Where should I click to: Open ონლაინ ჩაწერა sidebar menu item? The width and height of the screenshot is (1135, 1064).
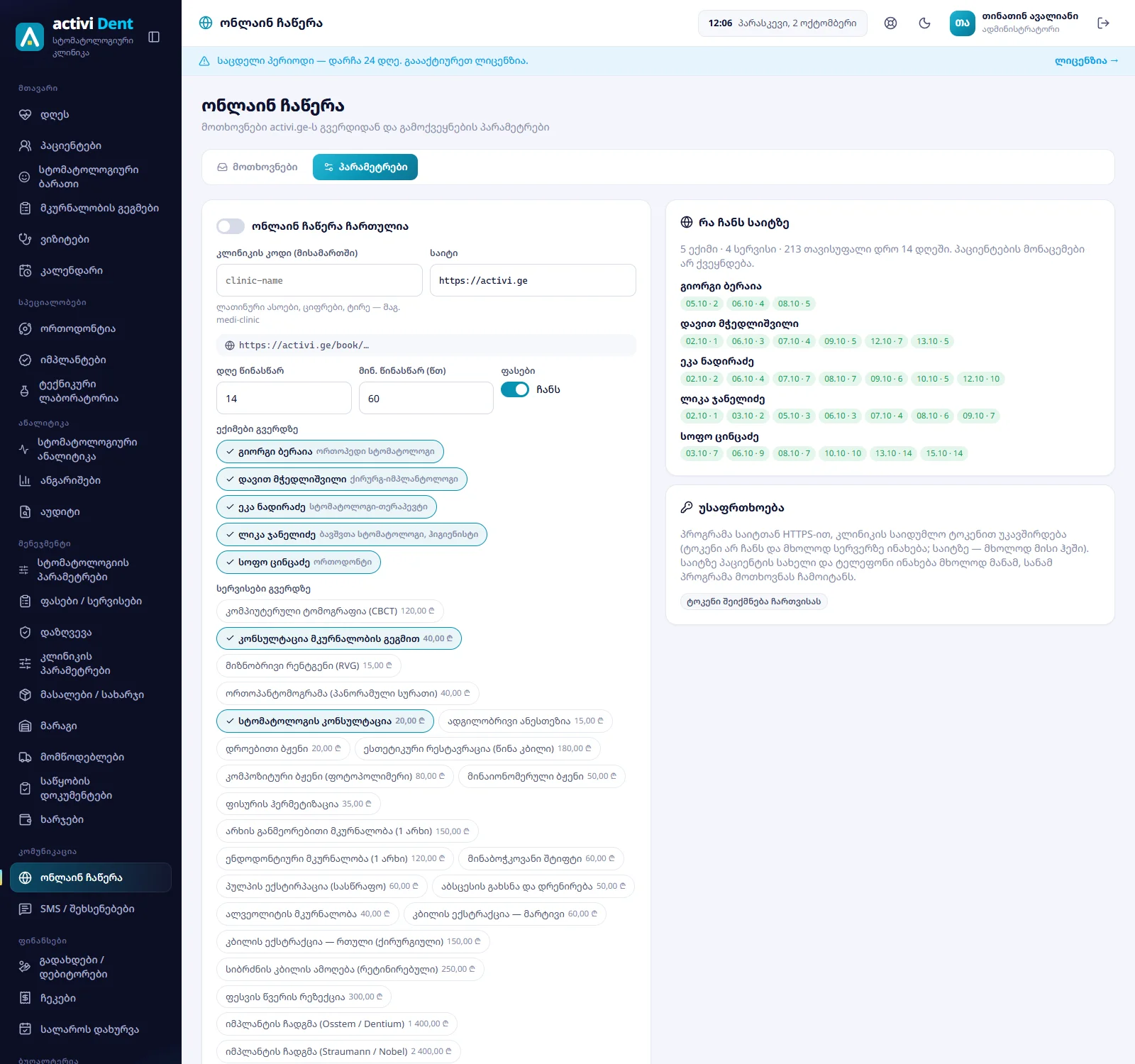tap(91, 877)
